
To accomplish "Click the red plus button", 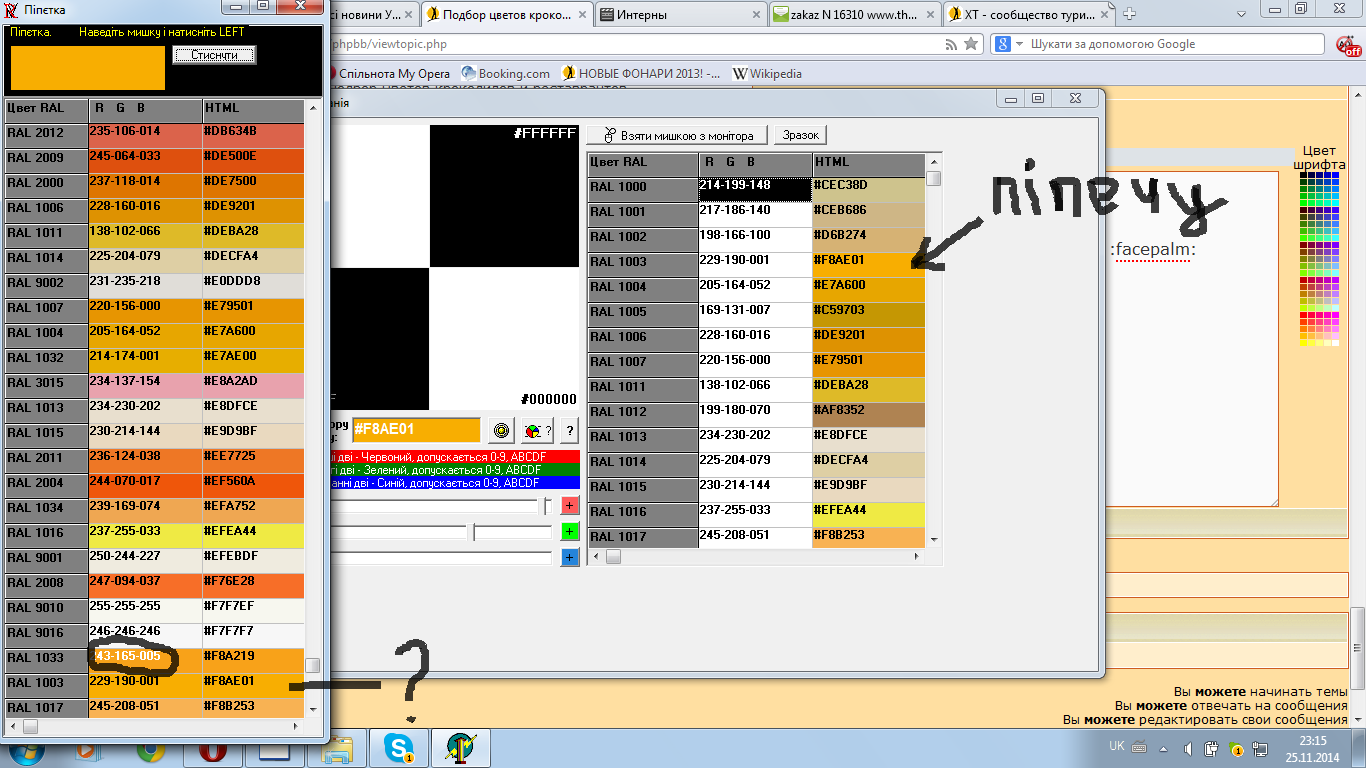I will point(570,506).
